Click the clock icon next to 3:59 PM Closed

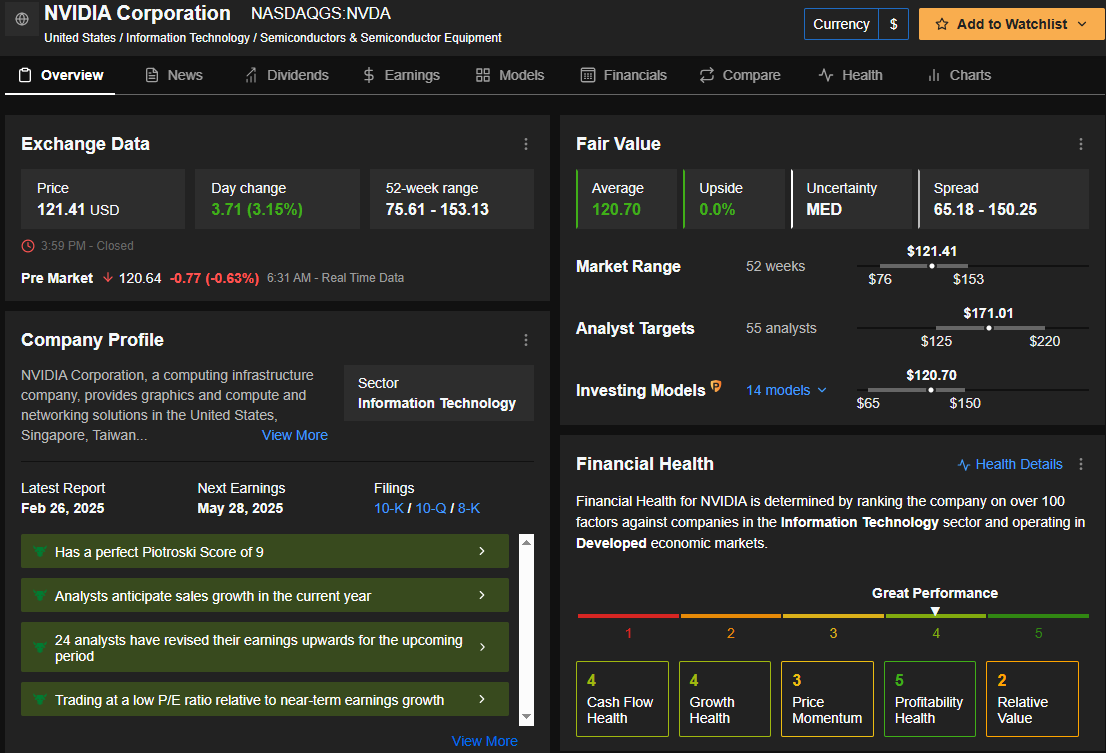pos(28,246)
